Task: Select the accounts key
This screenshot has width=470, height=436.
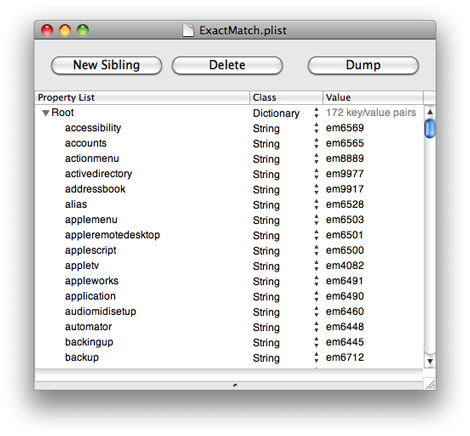Action: (86, 143)
